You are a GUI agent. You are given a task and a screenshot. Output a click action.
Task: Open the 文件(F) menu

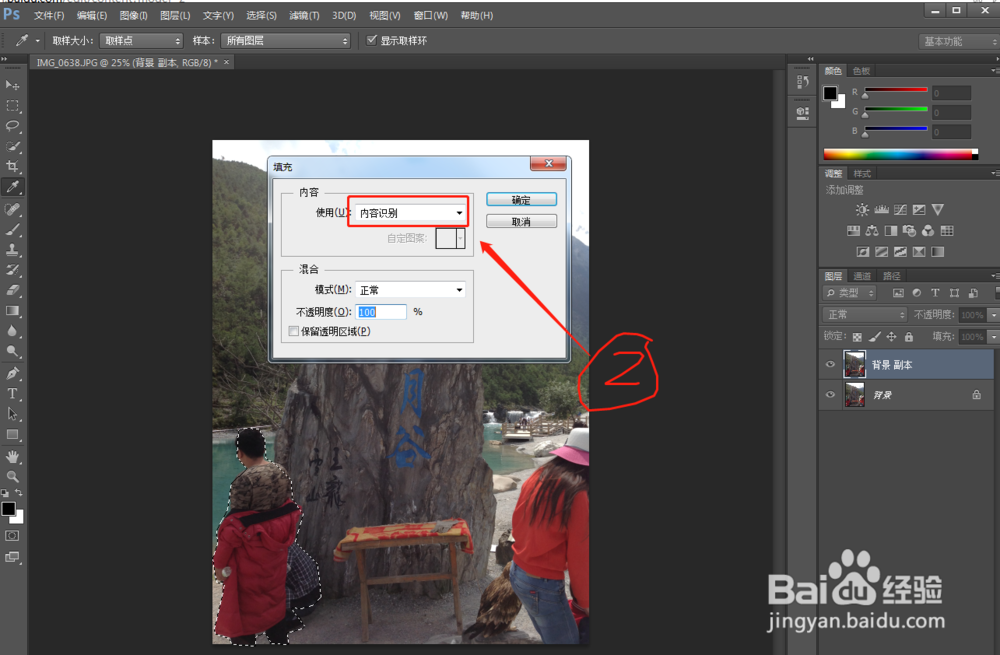tap(49, 15)
